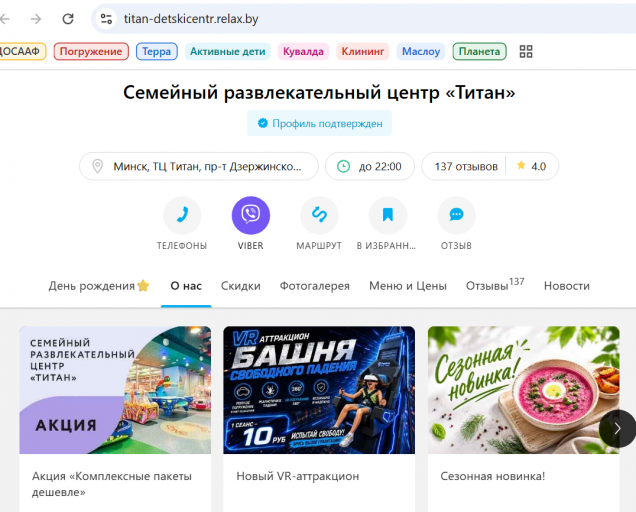Open the VR Башня attraction banner
The height and width of the screenshot is (512, 636).
coord(319,390)
